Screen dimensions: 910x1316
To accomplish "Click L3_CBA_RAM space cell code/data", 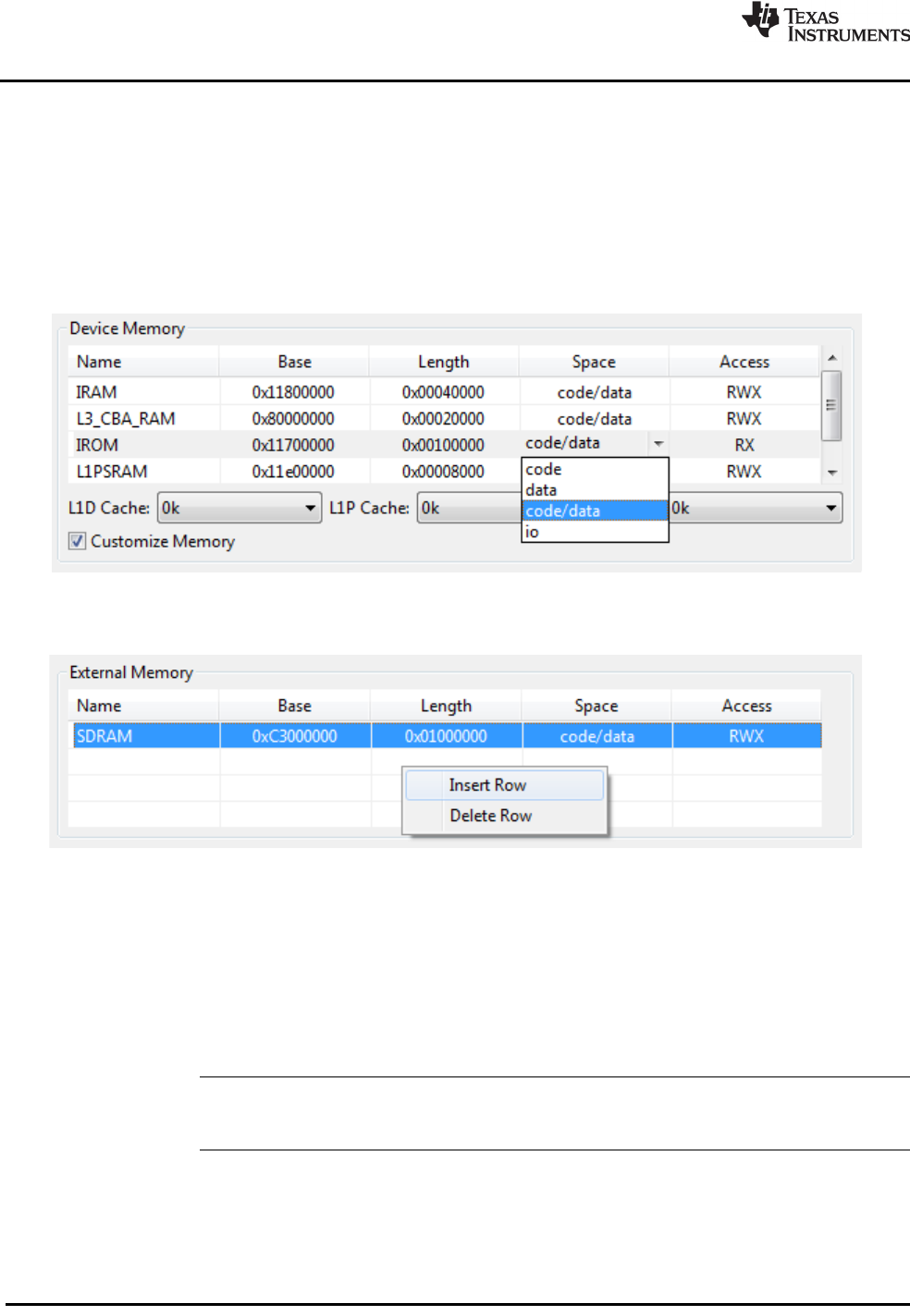I will 595,419.
